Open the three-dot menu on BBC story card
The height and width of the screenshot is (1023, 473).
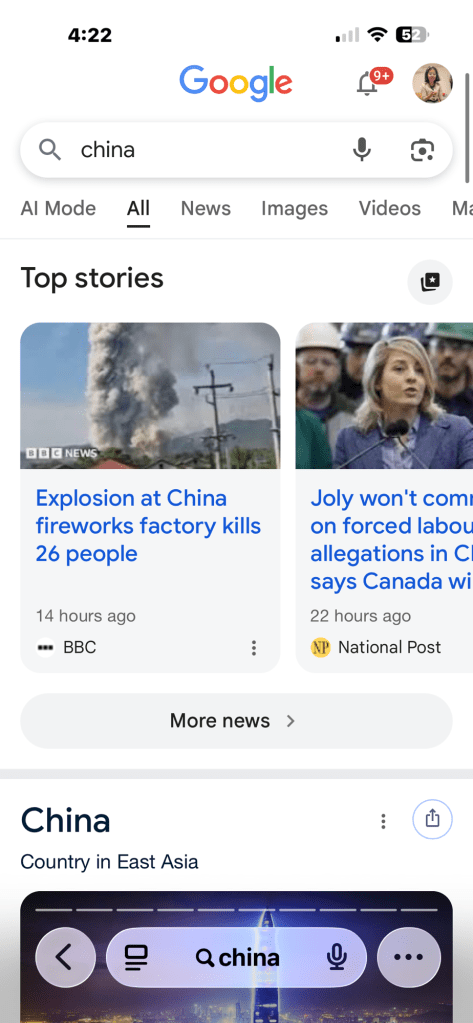point(254,648)
